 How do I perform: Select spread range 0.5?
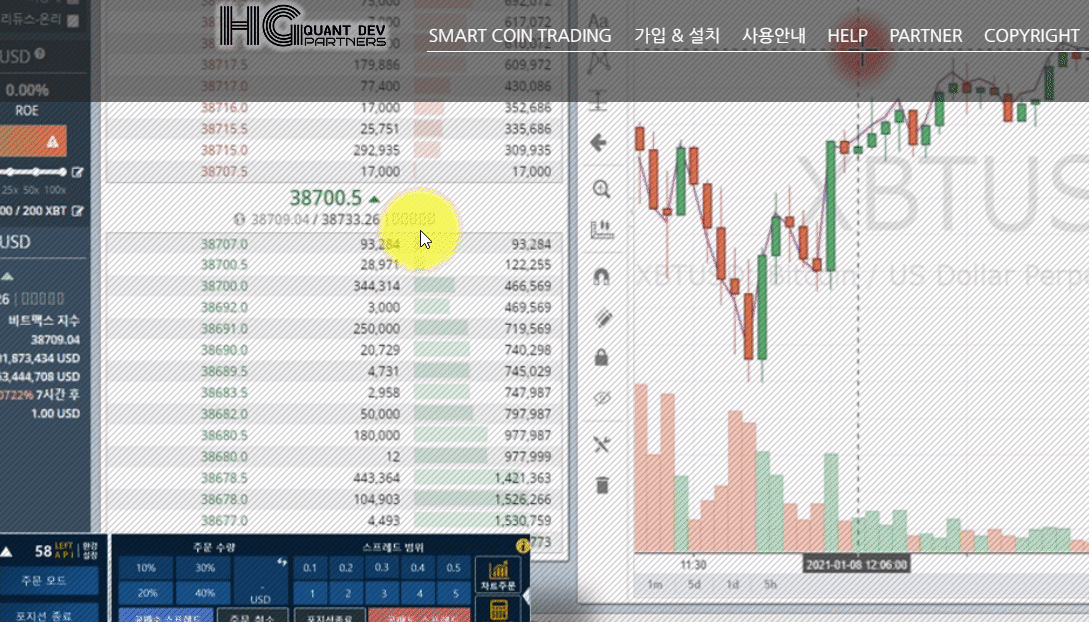coord(454,568)
